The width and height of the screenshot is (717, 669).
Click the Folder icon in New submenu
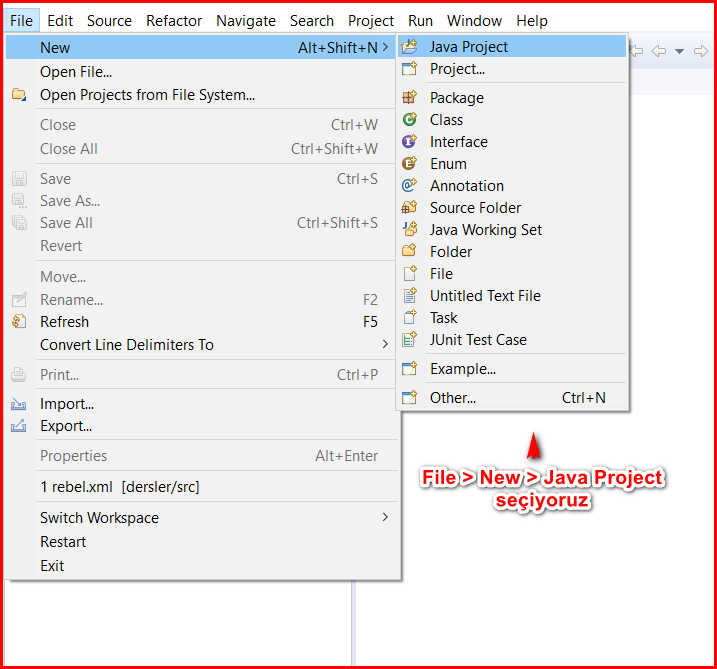click(409, 251)
